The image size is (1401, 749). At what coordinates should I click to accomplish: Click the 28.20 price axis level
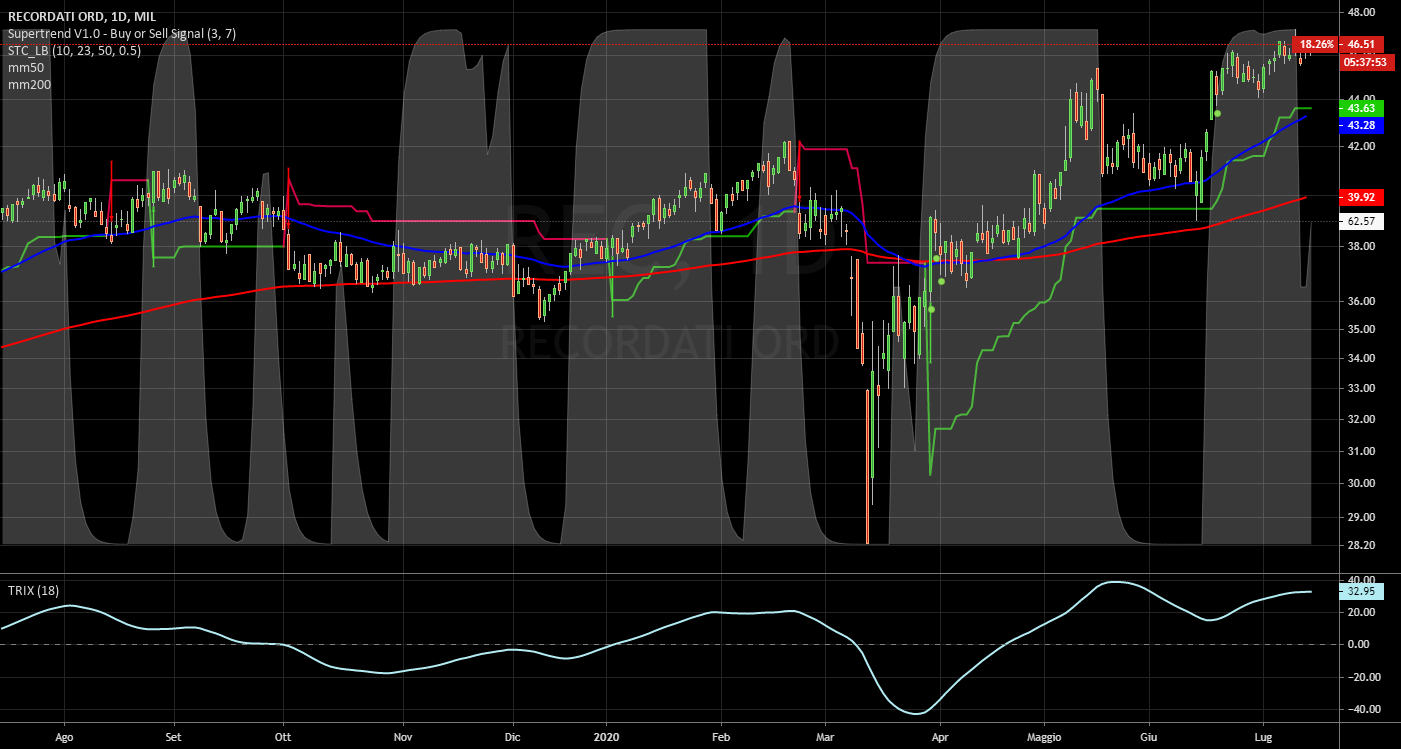click(1360, 545)
